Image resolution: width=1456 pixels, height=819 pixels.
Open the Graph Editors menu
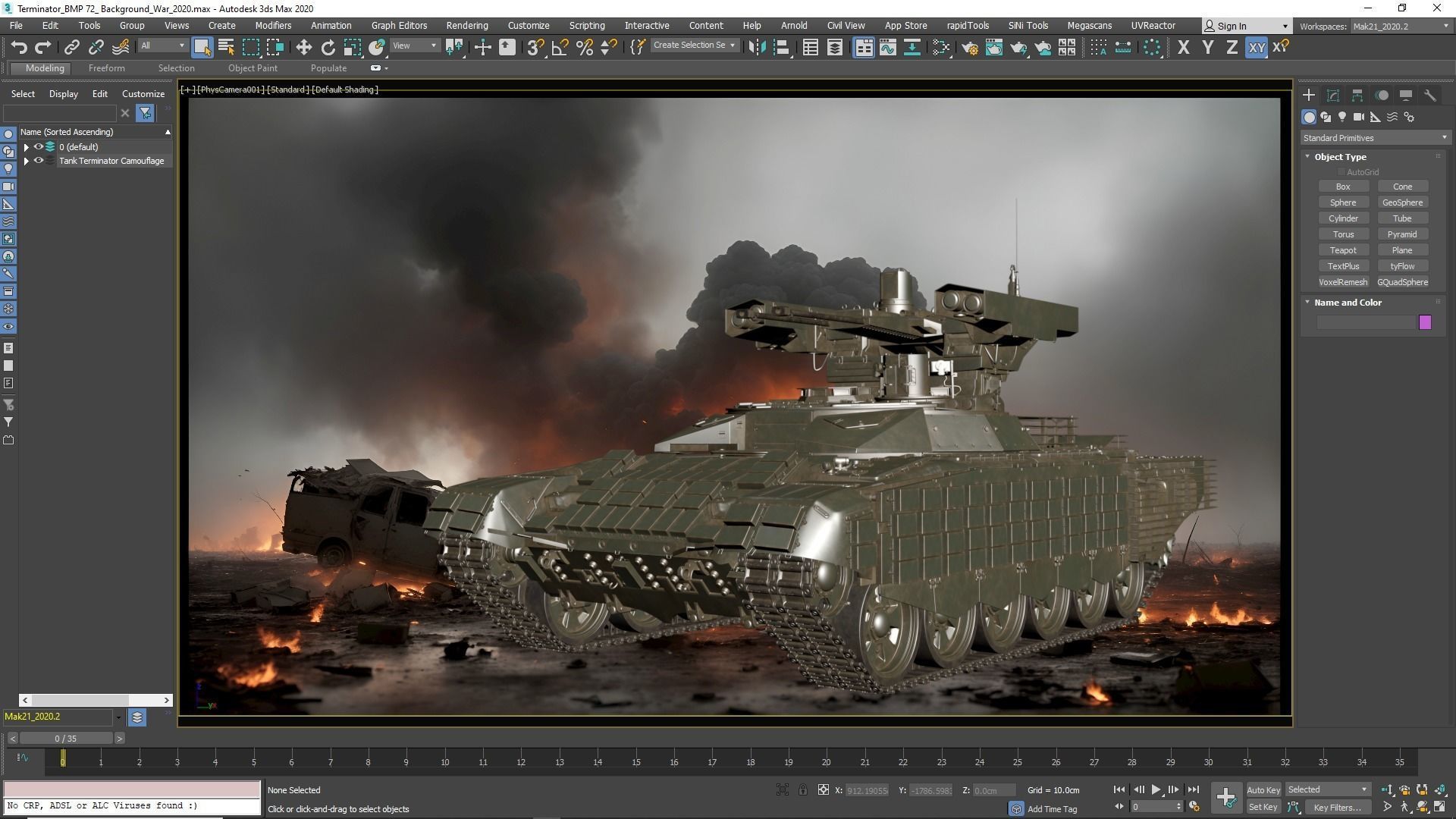(399, 26)
